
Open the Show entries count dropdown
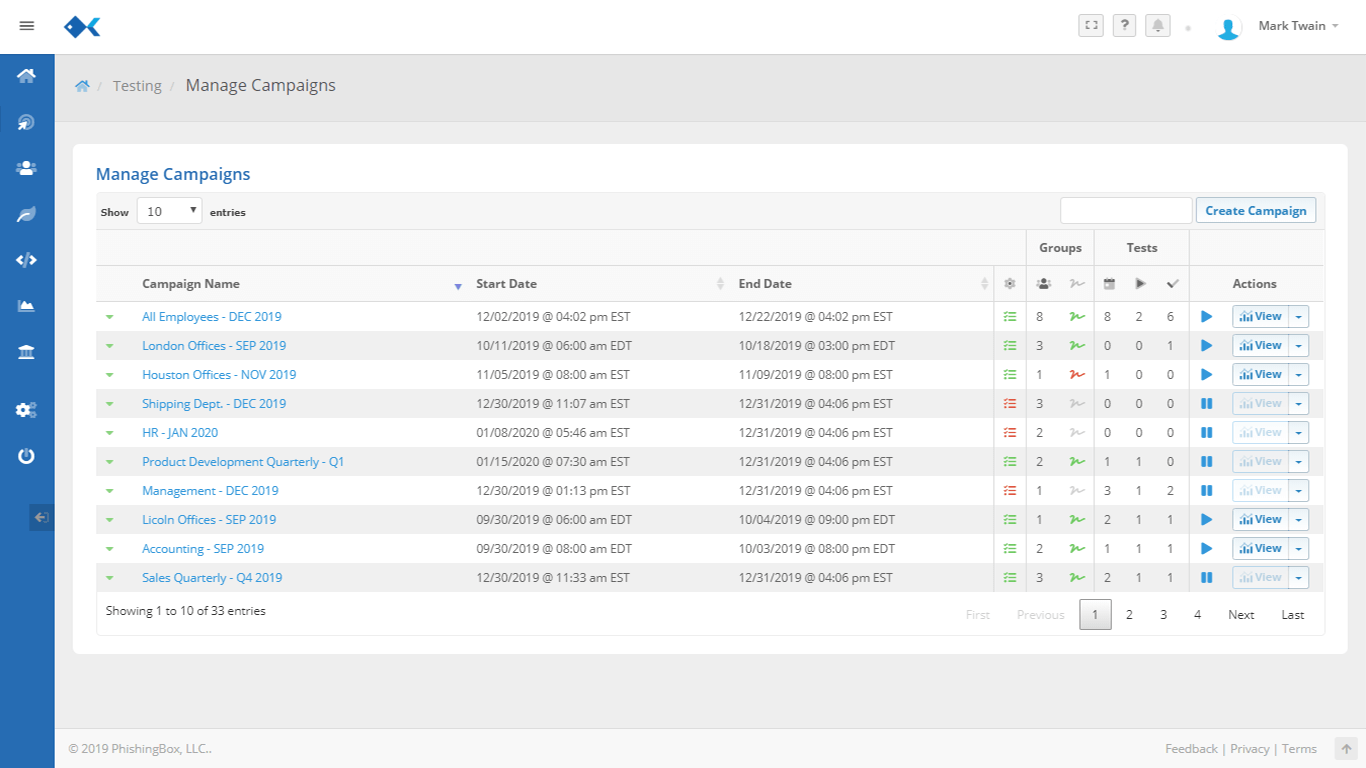[169, 211]
